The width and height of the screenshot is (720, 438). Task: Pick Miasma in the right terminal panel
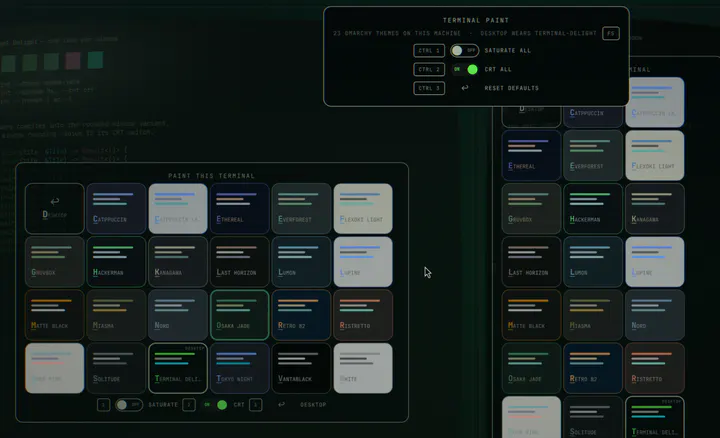click(x=593, y=315)
